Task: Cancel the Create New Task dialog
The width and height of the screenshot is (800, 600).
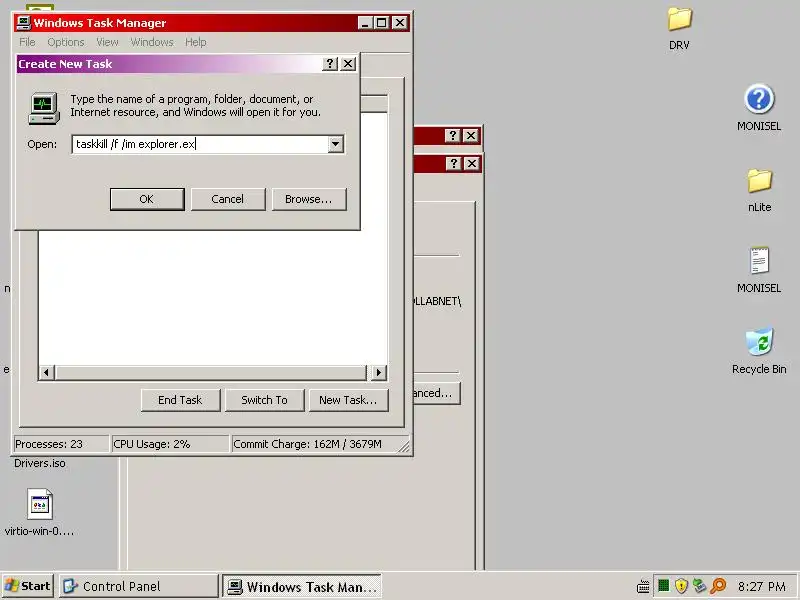Action: (228, 199)
